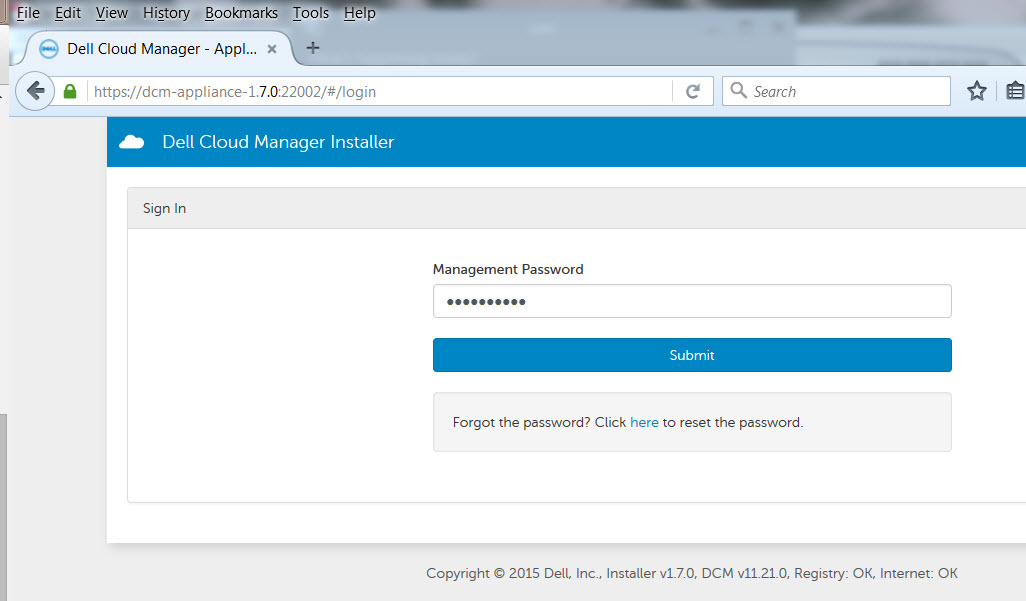The height and width of the screenshot is (601, 1026).
Task: Submit the management password
Action: (692, 355)
